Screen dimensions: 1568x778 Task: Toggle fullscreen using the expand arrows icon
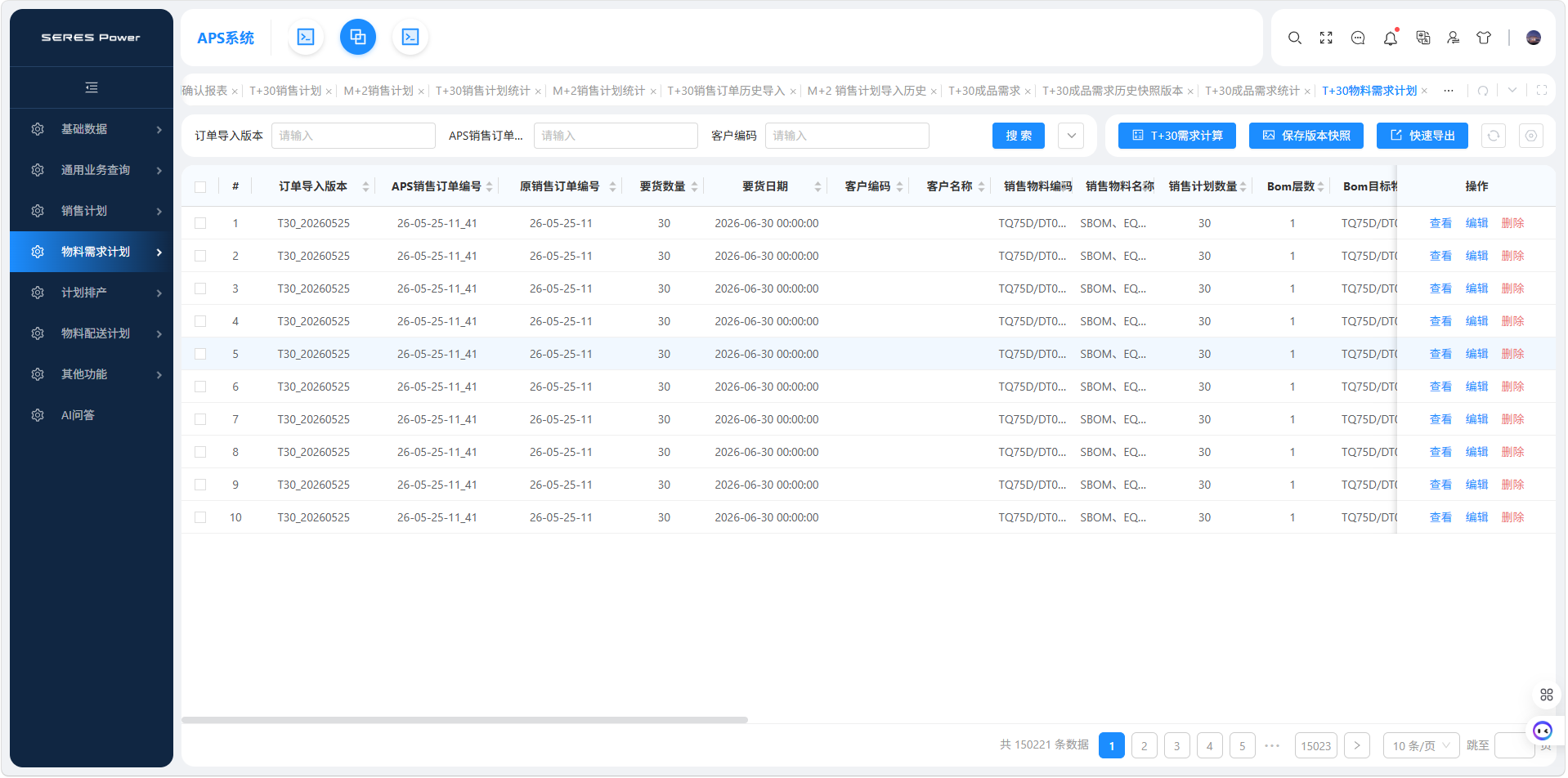[x=1326, y=38]
